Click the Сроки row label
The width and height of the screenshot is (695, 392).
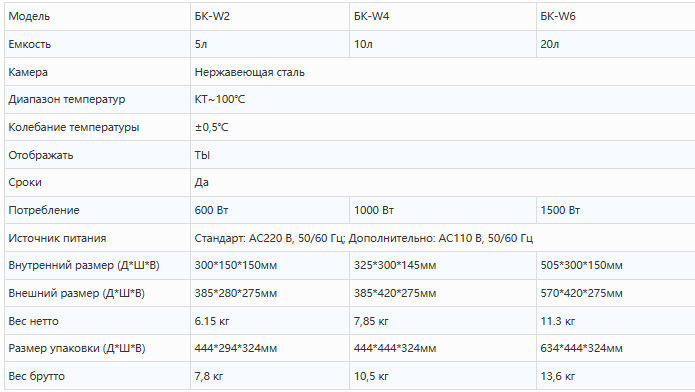[x=25, y=182]
